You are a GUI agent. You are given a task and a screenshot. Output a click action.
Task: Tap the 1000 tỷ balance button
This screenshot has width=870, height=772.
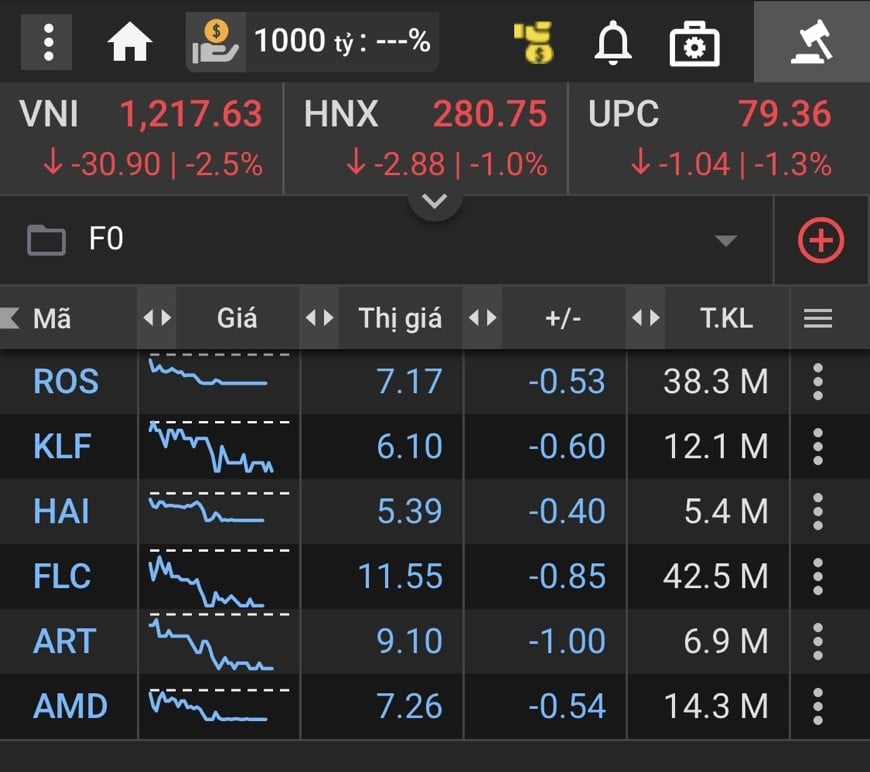tap(312, 42)
